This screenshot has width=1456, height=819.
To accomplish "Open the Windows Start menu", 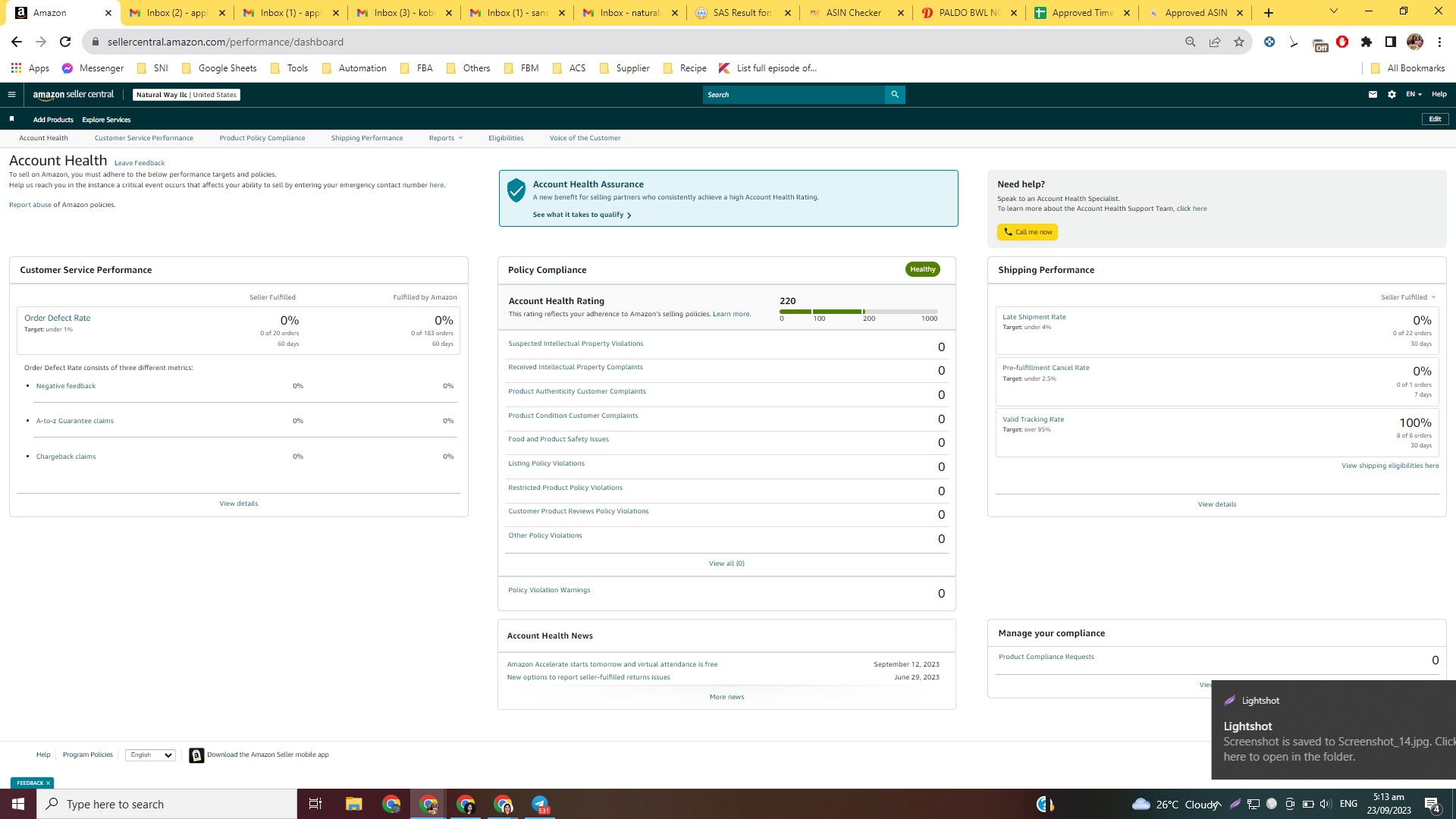I will 18,804.
